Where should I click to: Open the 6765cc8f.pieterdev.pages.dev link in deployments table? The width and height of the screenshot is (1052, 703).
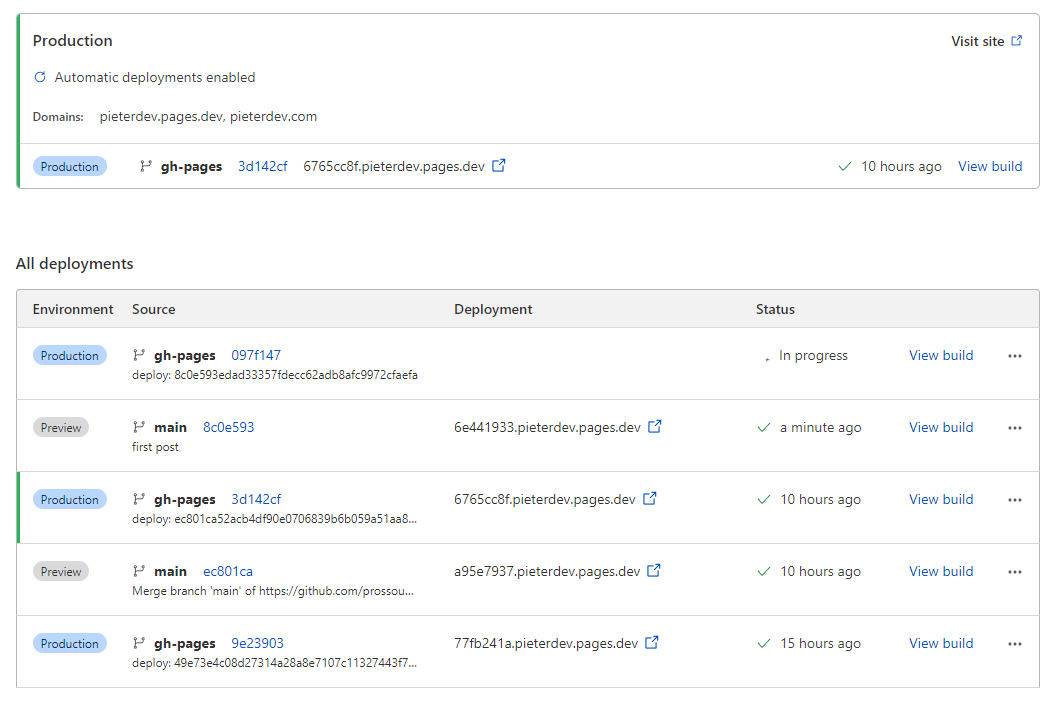point(544,499)
